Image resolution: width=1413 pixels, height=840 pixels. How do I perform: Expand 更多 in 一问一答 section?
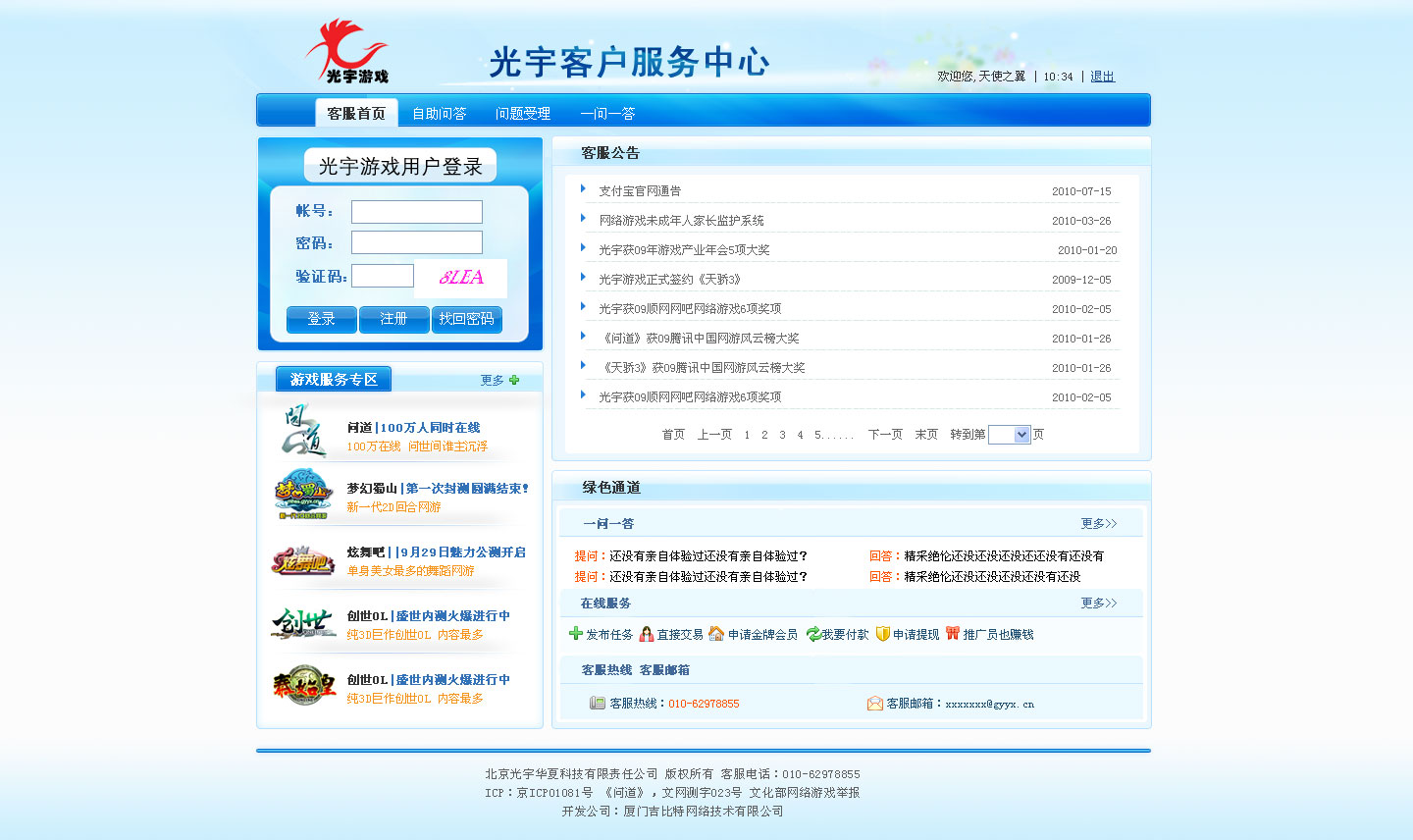1099,524
